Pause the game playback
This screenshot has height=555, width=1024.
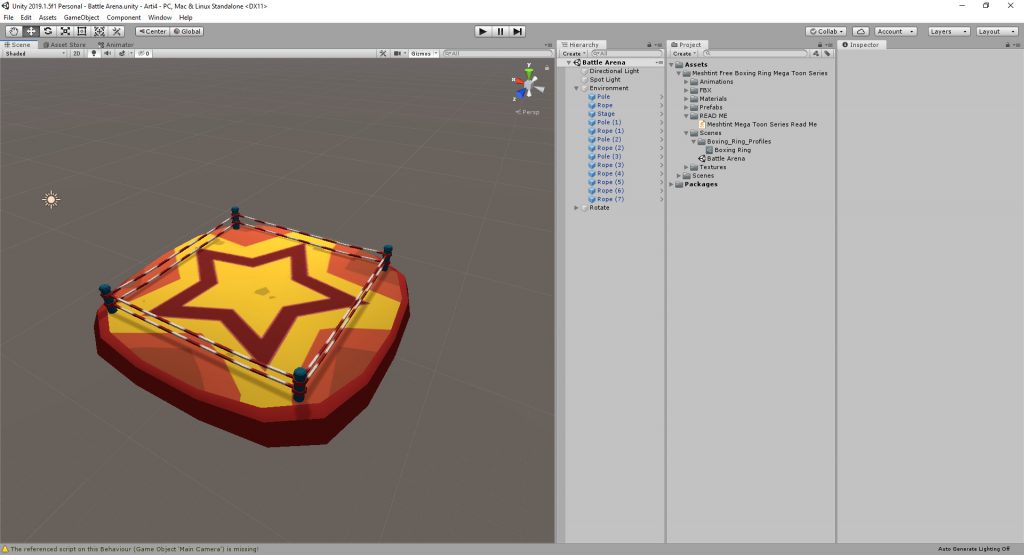[500, 31]
